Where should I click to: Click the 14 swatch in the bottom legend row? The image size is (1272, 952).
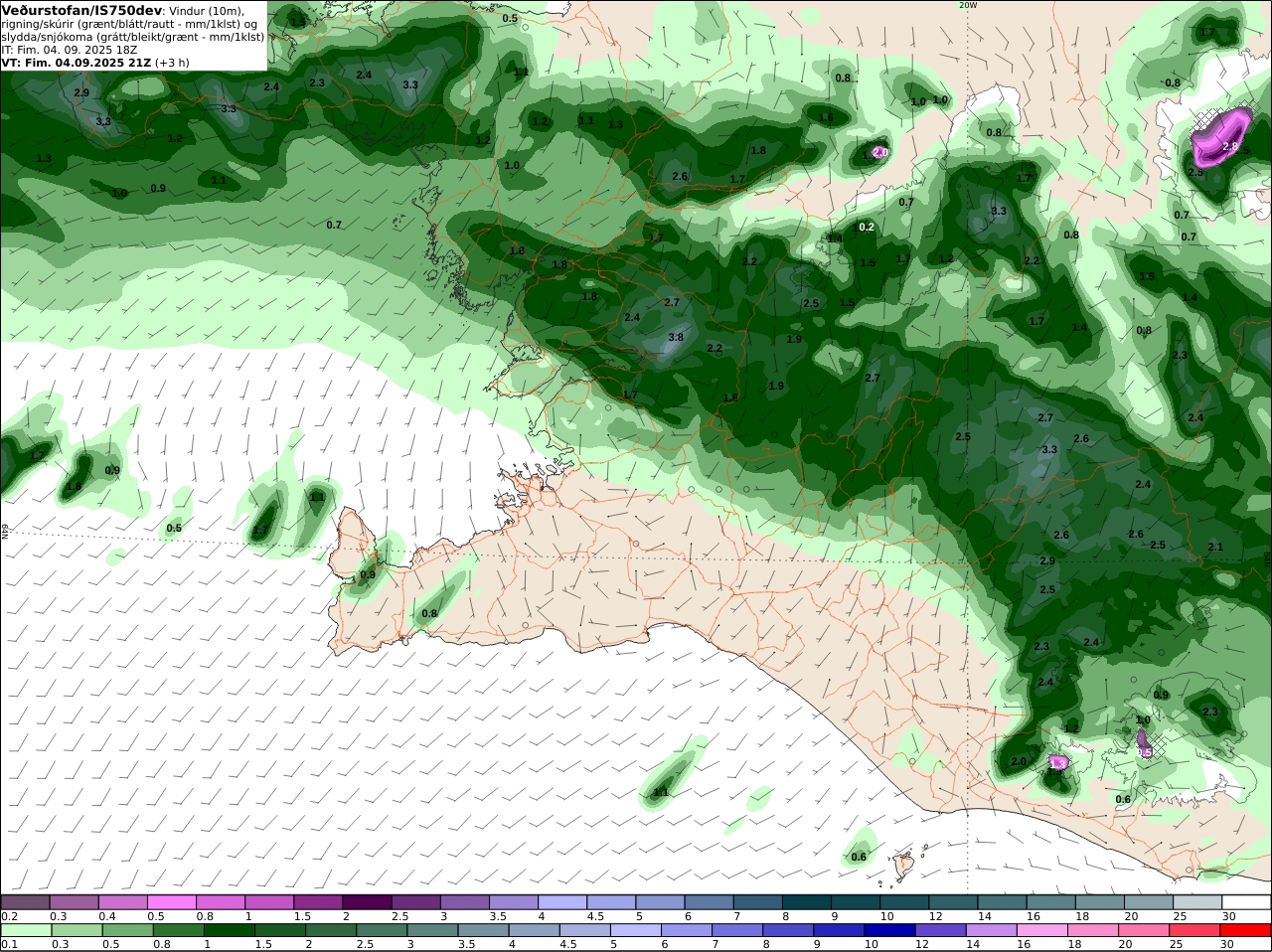click(991, 930)
